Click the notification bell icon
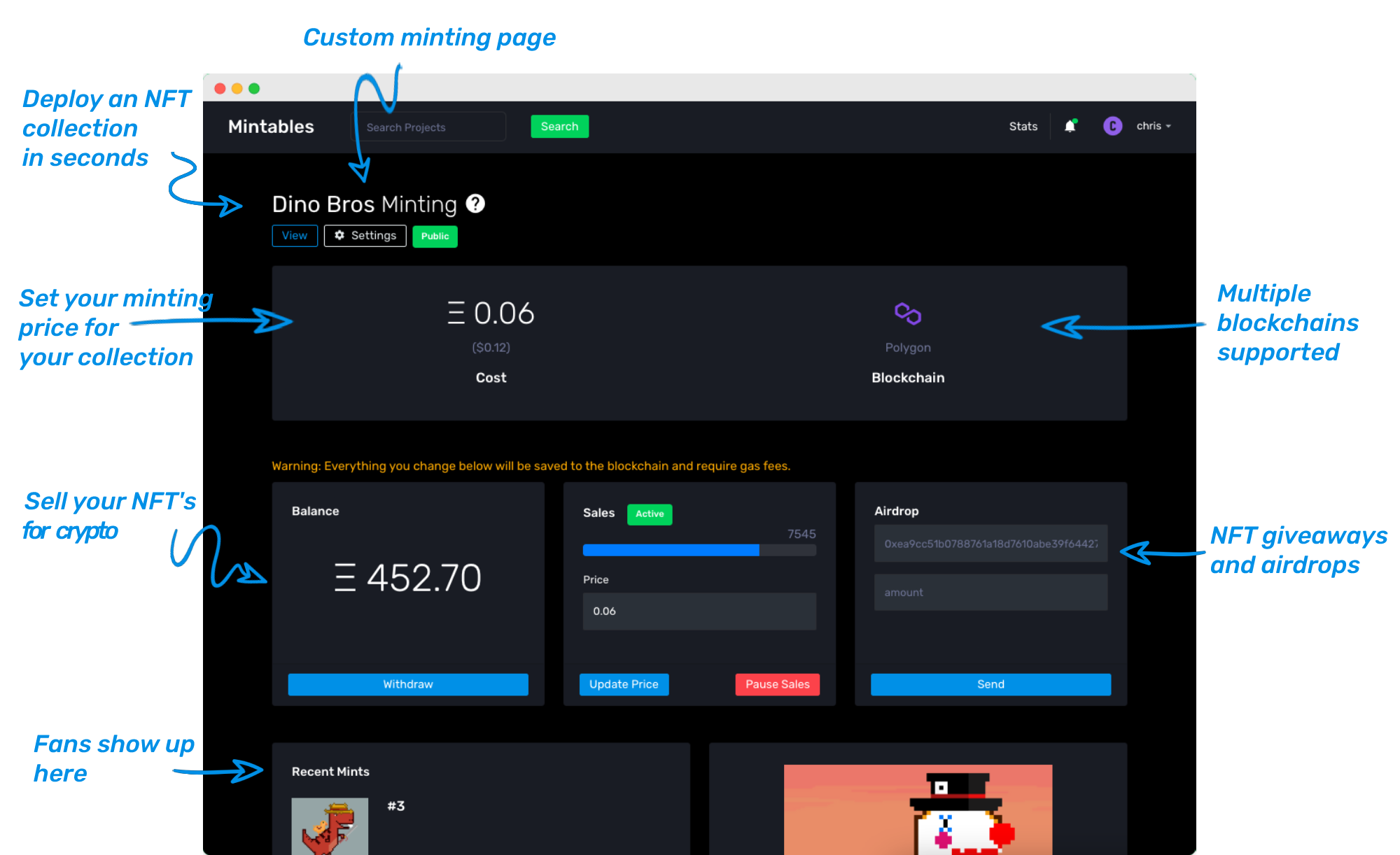This screenshot has width=1400, height=855. tap(1076, 126)
